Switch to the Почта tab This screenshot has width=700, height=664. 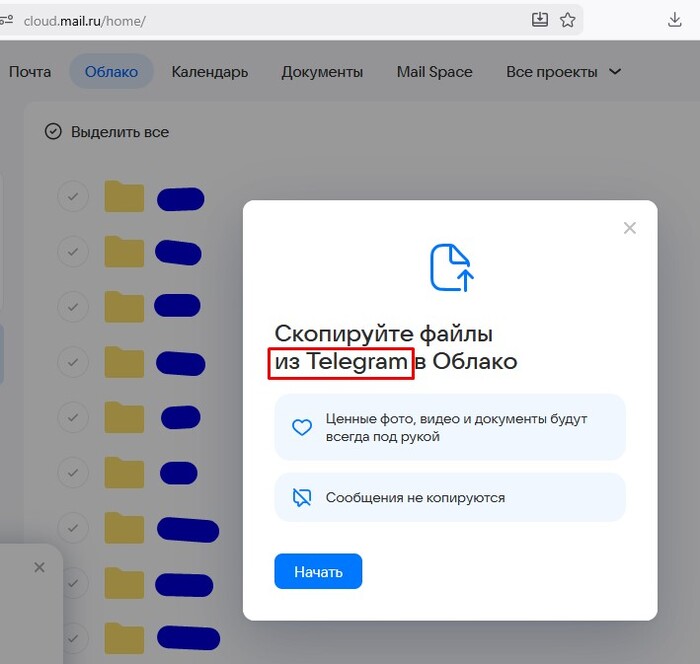click(x=30, y=72)
